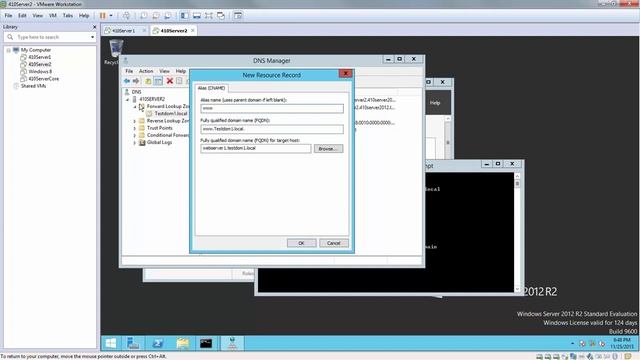Click the Alias name input field
This screenshot has height=360, width=640.
[272, 109]
